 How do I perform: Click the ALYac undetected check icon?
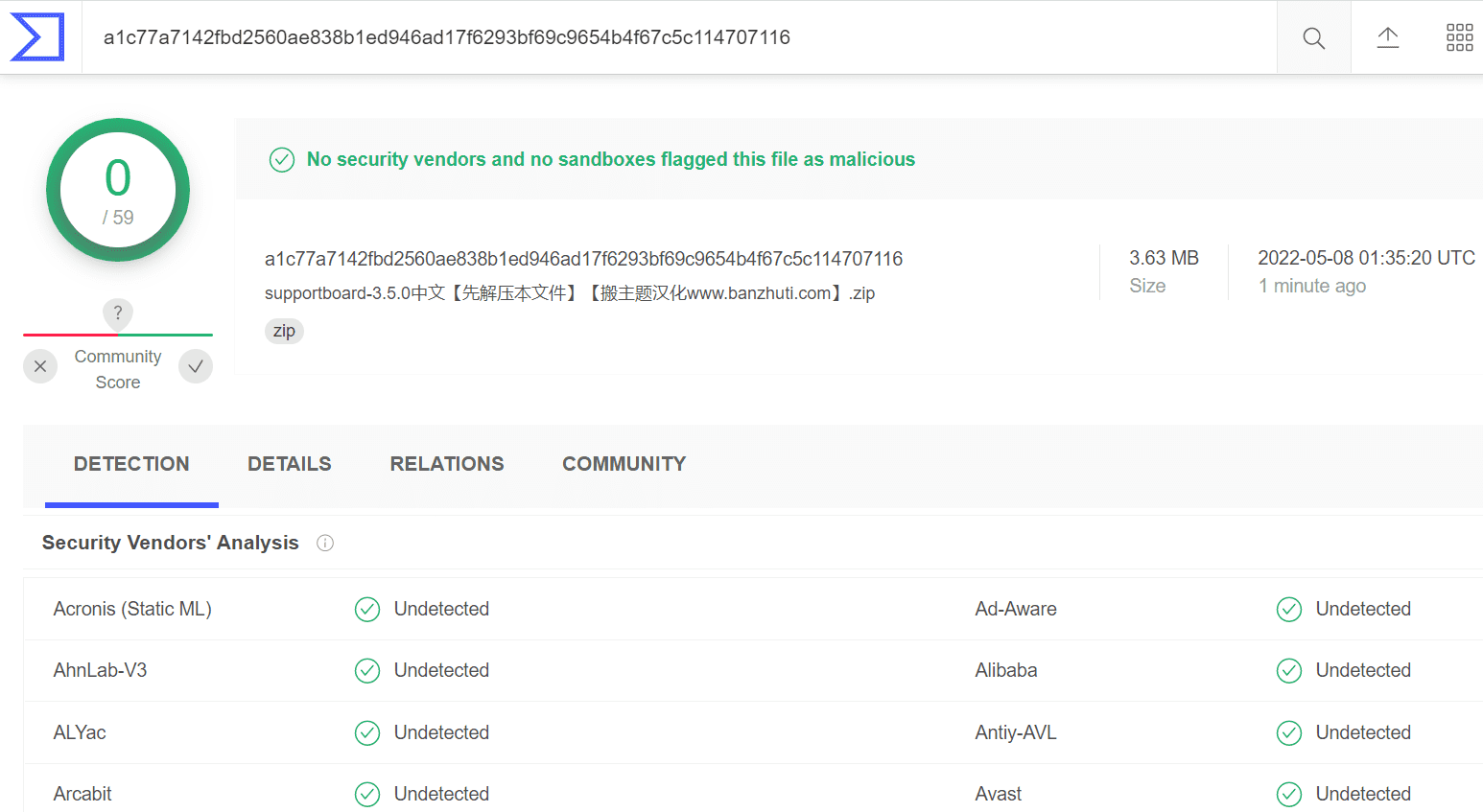367,733
